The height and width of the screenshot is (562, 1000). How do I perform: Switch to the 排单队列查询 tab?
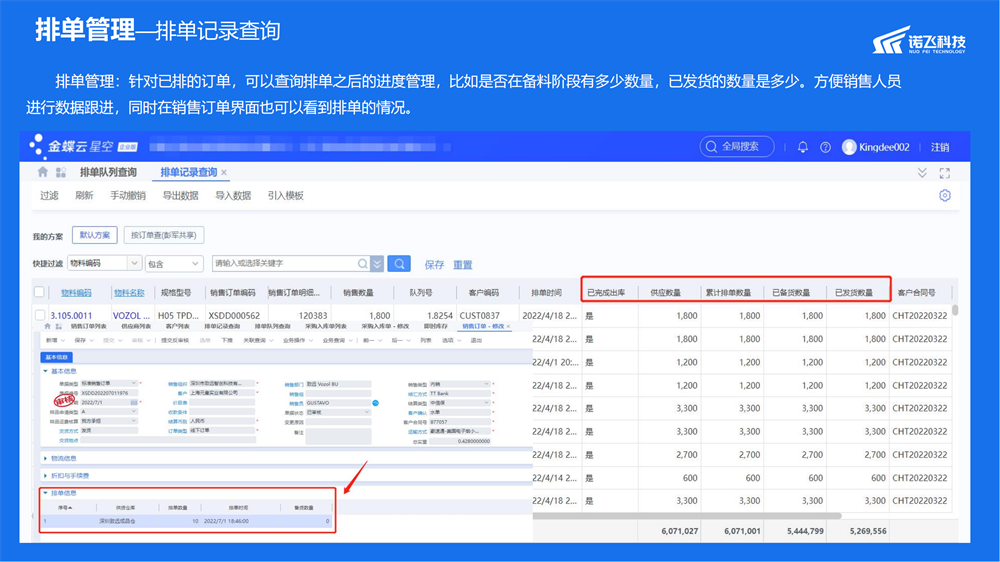[108, 172]
